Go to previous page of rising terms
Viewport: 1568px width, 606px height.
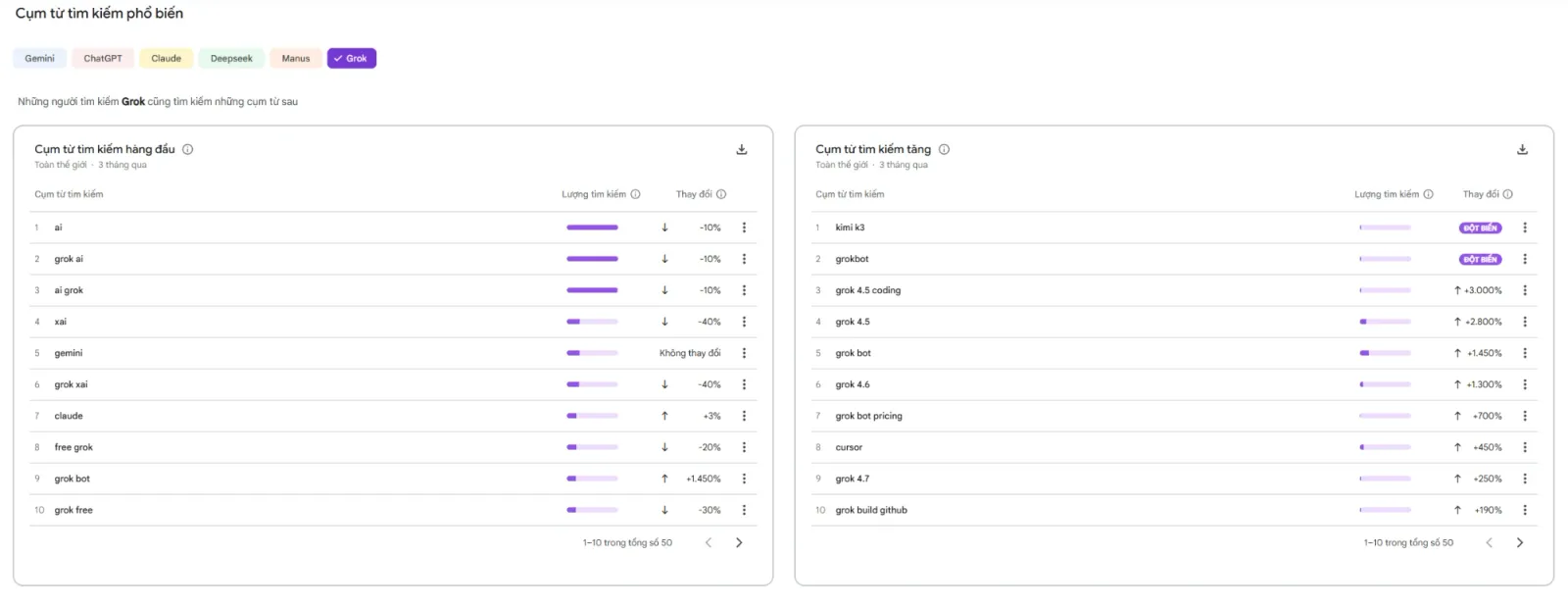point(1489,542)
